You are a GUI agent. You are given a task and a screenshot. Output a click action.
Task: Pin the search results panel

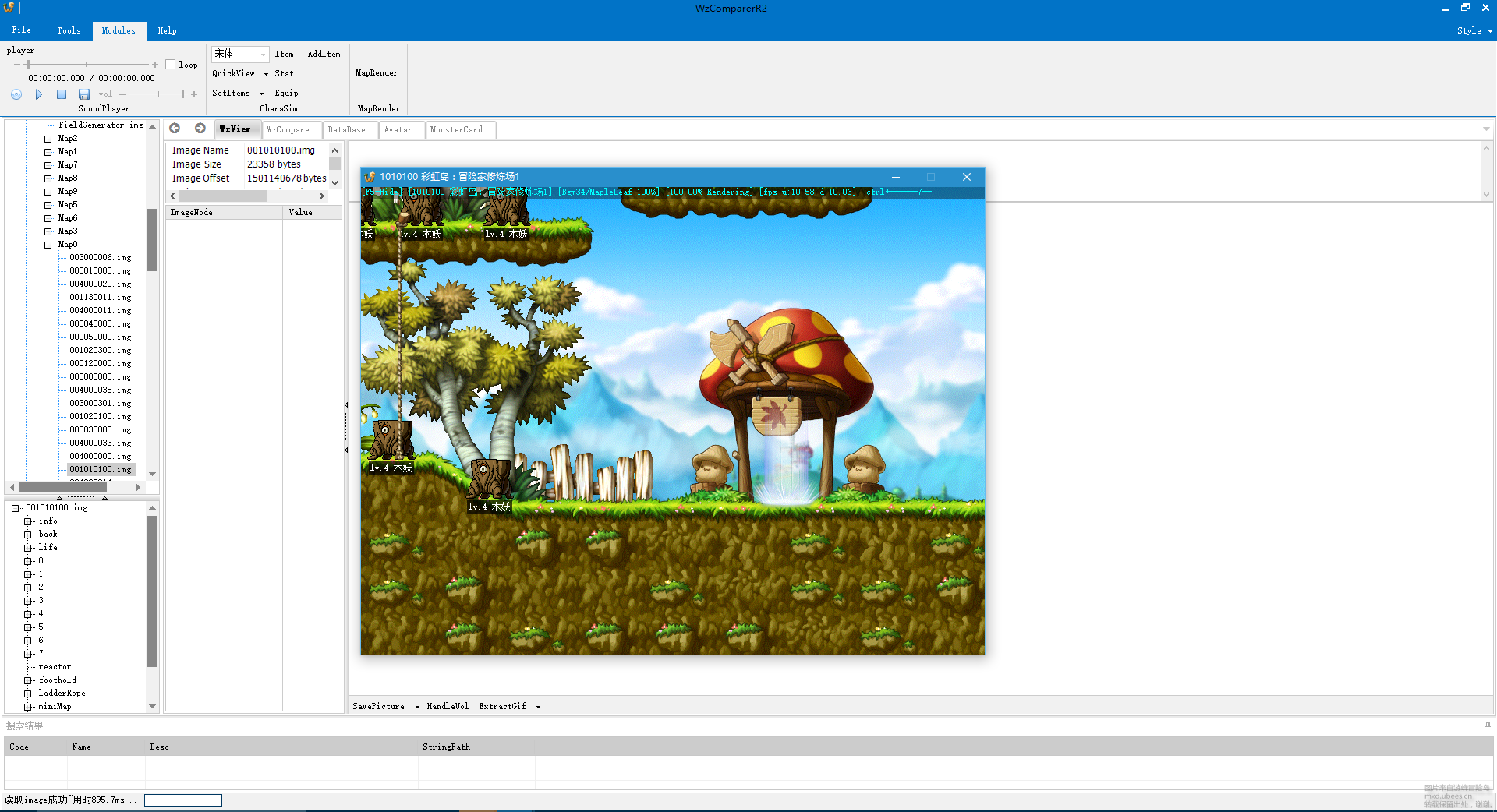coord(1488,726)
